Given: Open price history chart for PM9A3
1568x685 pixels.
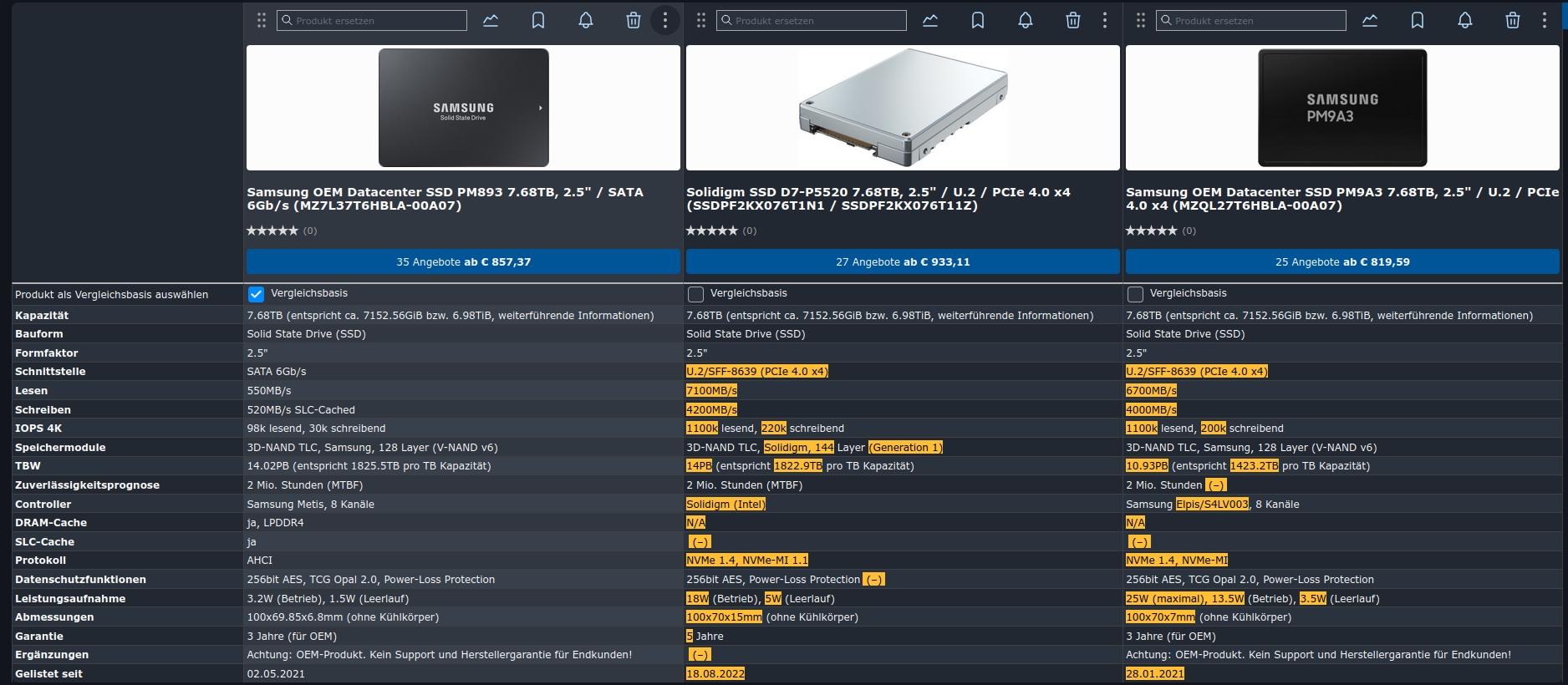Looking at the screenshot, I should (x=1370, y=20).
